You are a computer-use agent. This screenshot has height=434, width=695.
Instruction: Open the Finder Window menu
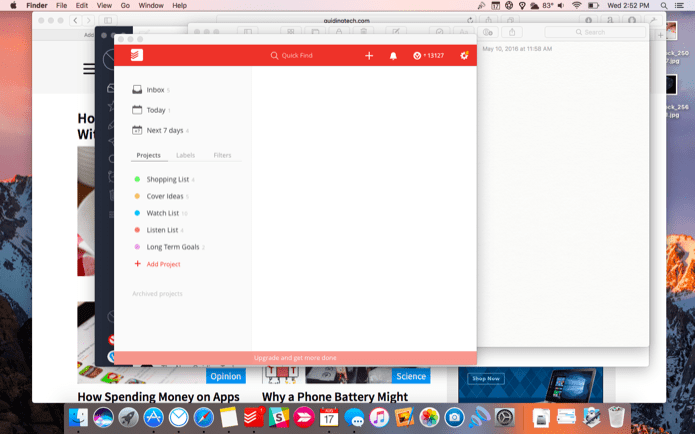(x=151, y=5)
